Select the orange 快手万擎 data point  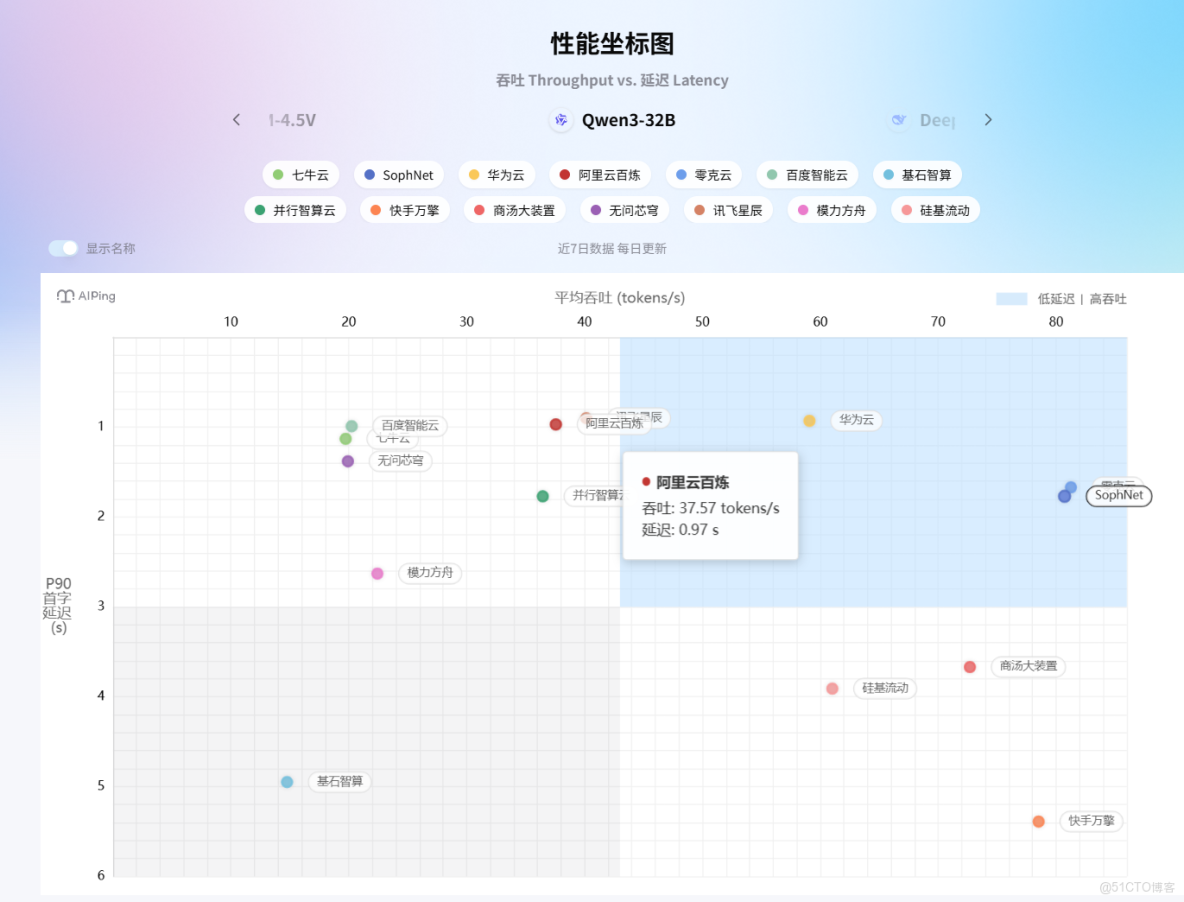1038,821
